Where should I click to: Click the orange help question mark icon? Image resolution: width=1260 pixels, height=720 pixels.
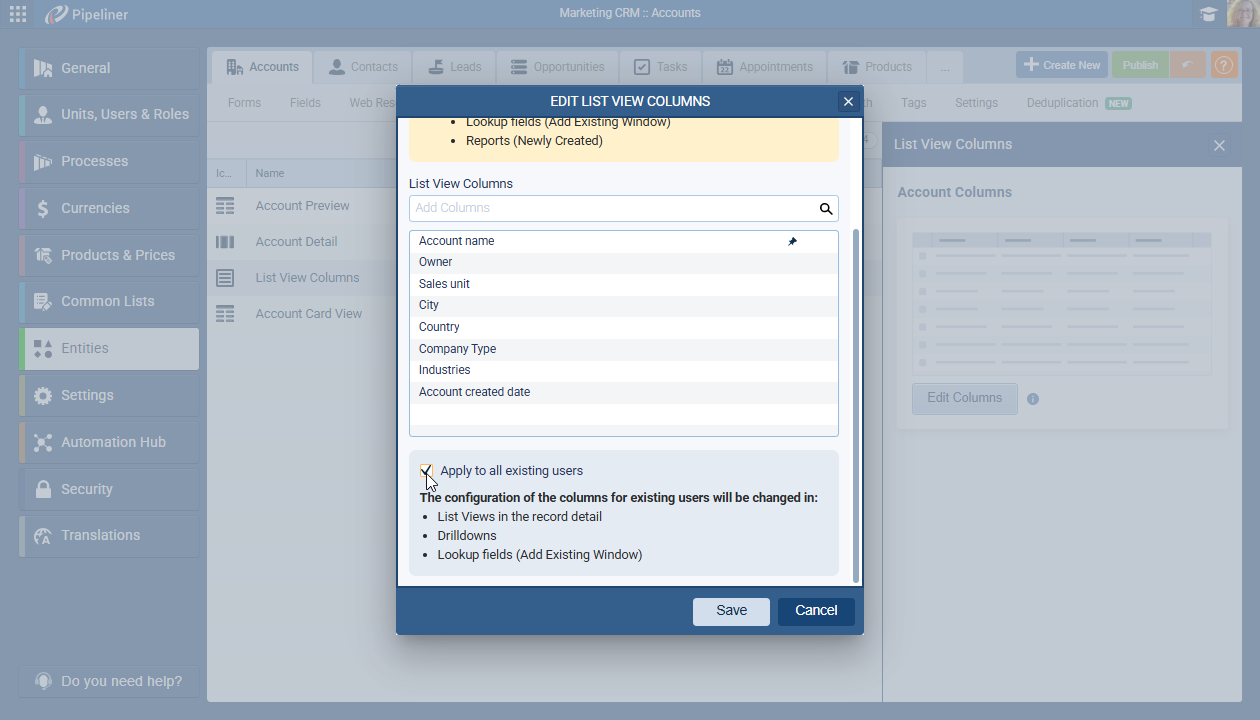(x=1224, y=65)
